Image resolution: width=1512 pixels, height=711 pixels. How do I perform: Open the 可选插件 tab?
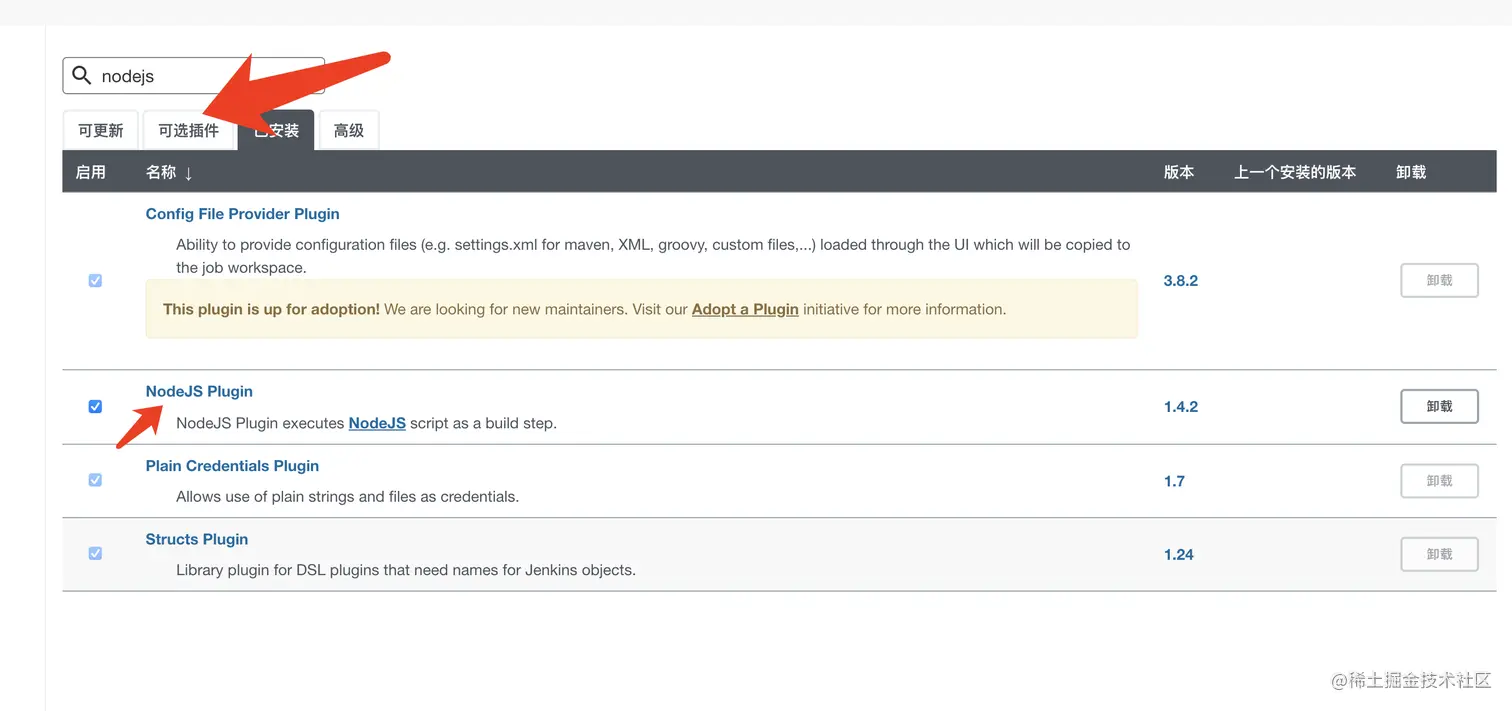coord(188,131)
